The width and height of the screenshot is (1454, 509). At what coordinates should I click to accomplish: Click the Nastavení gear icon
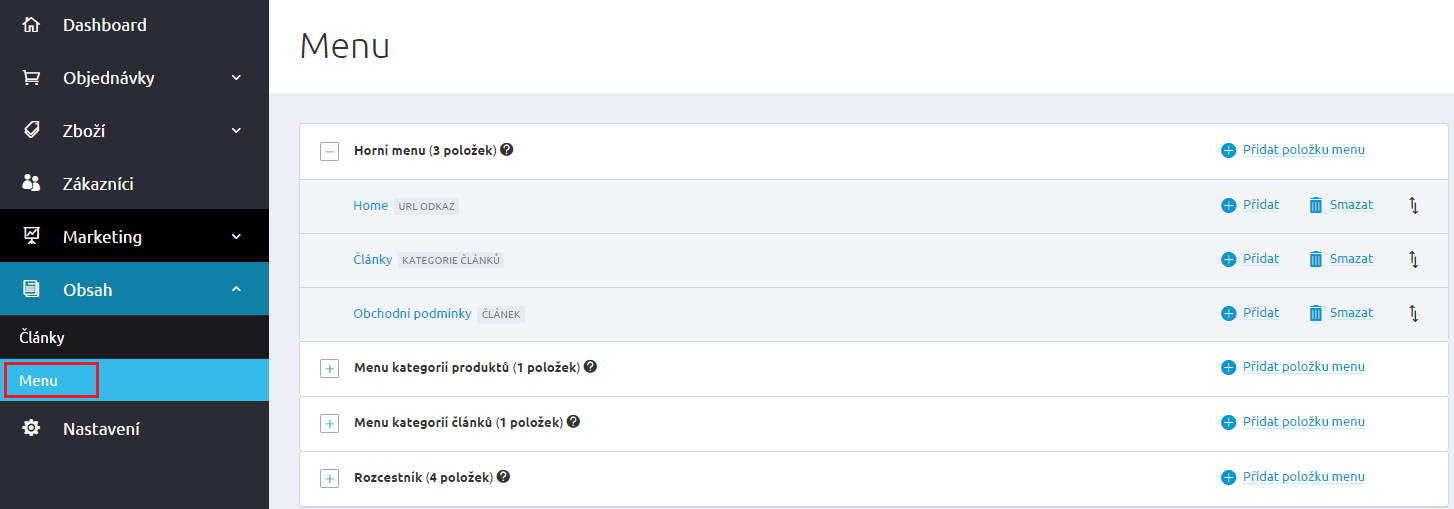coord(31,428)
